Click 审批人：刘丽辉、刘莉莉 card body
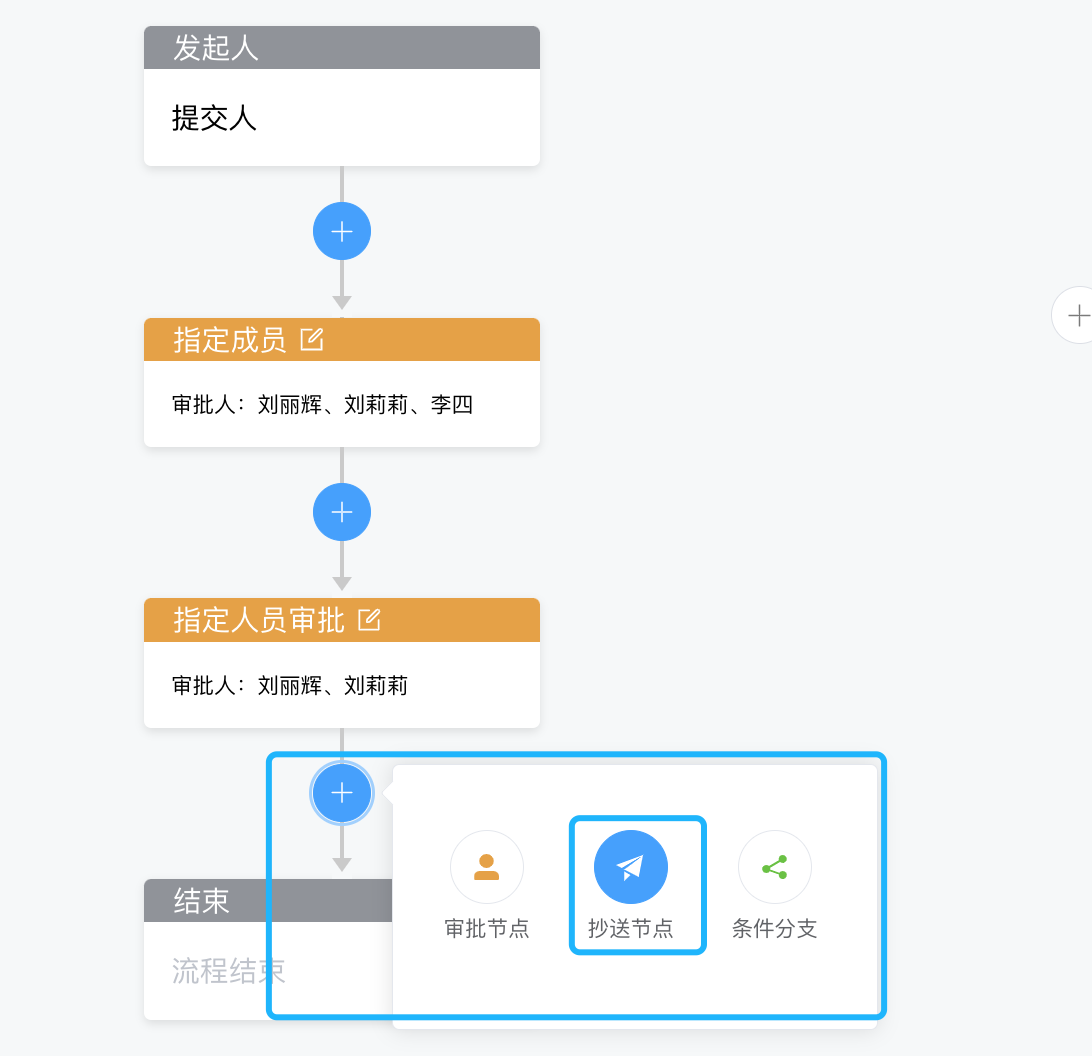Viewport: 1092px width, 1056px height. (341, 685)
